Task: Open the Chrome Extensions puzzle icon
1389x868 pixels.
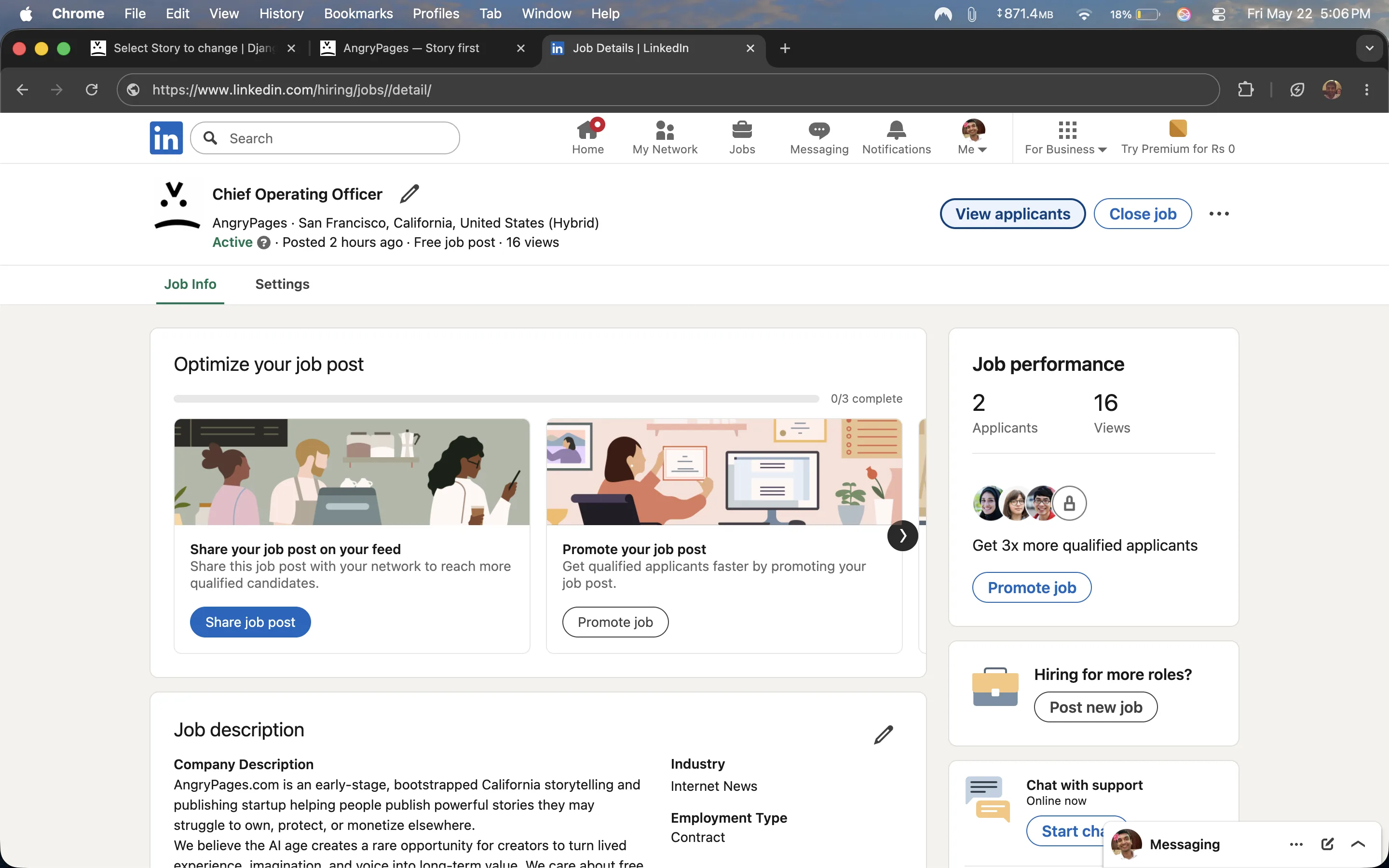Action: [x=1245, y=90]
